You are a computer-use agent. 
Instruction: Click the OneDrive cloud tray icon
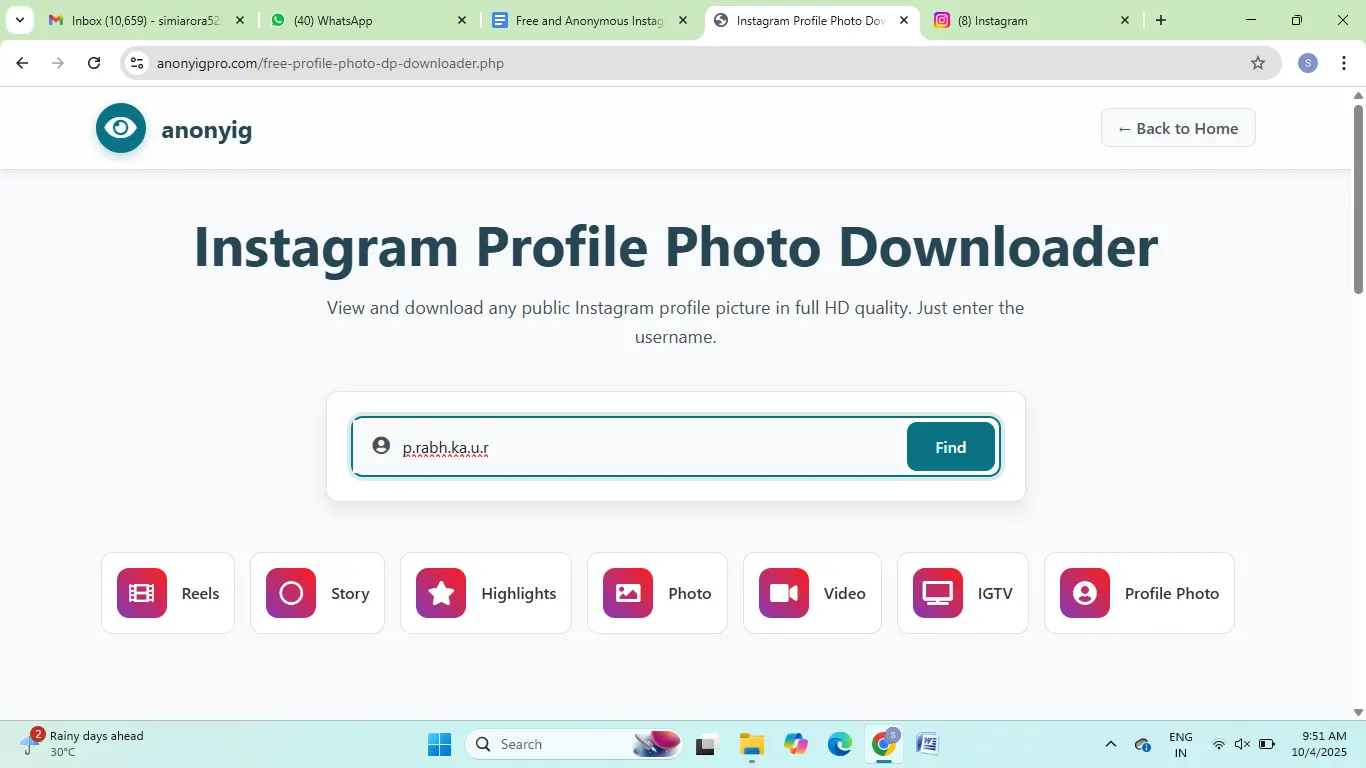click(x=1143, y=744)
